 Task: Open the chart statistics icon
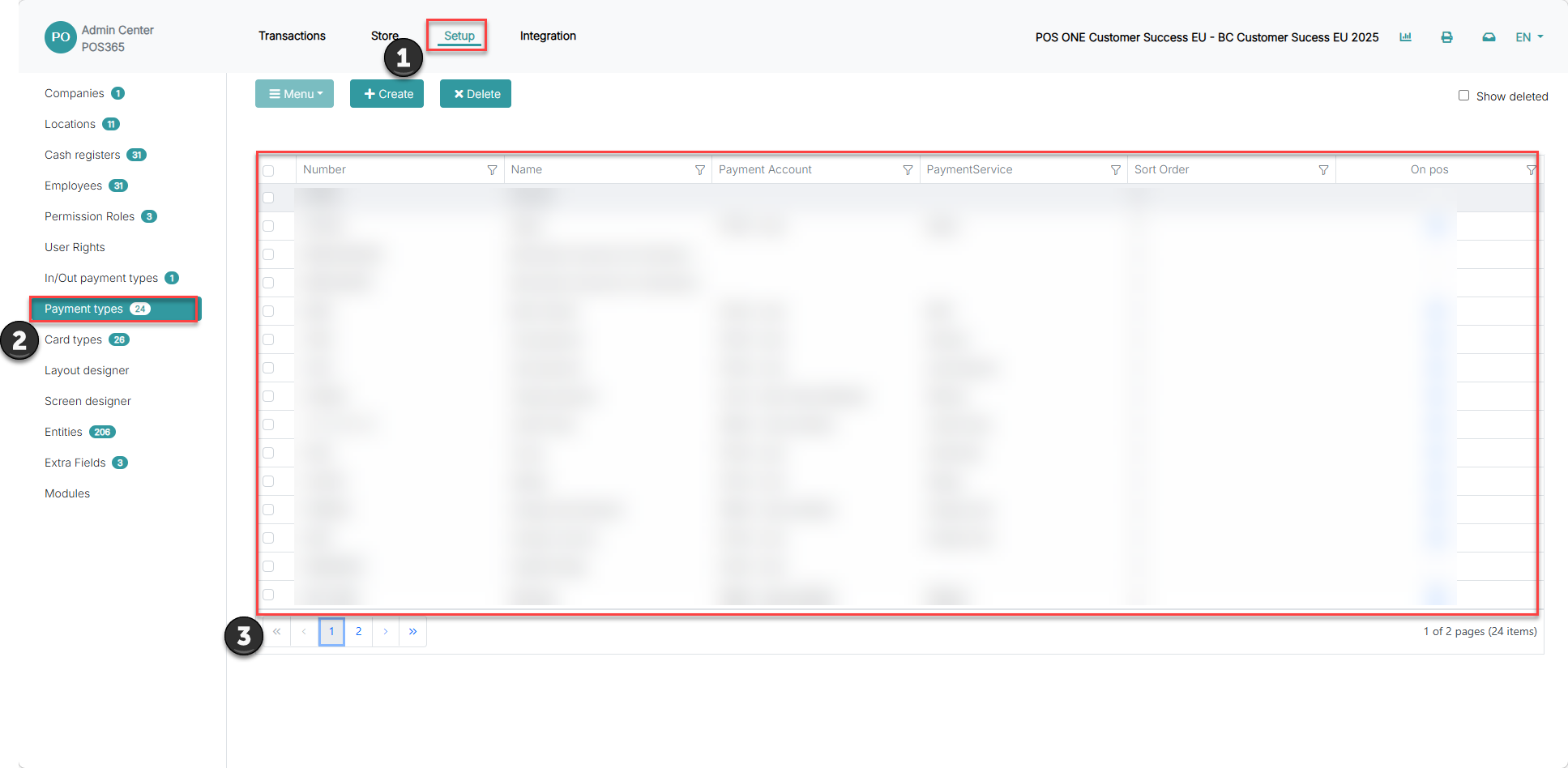[1405, 37]
